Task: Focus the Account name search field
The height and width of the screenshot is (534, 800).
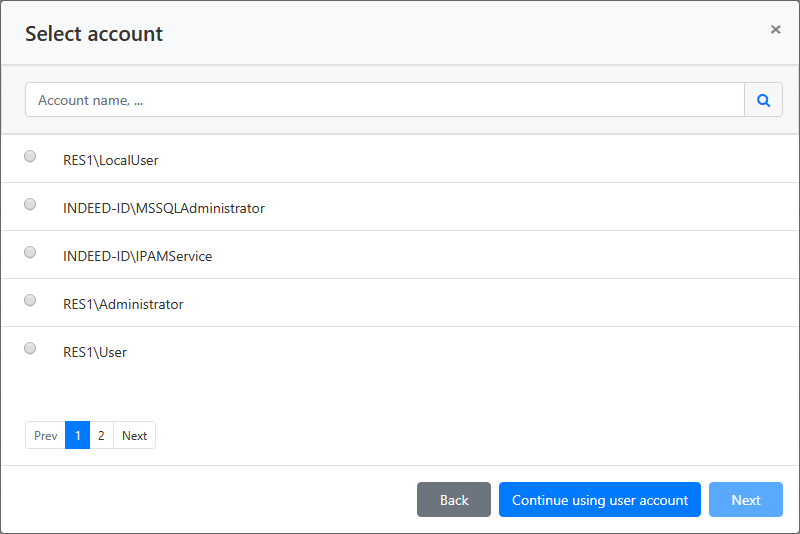Action: (x=385, y=100)
